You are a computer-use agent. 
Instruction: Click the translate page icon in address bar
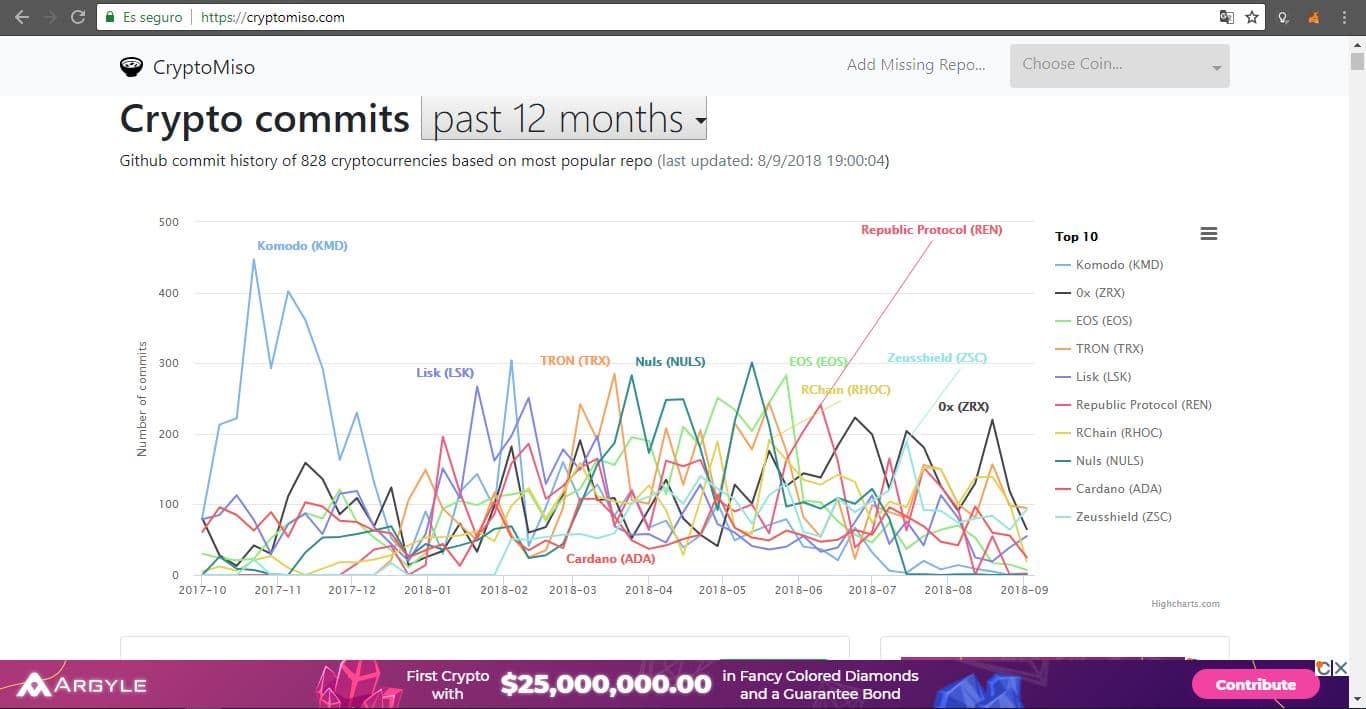1227,17
